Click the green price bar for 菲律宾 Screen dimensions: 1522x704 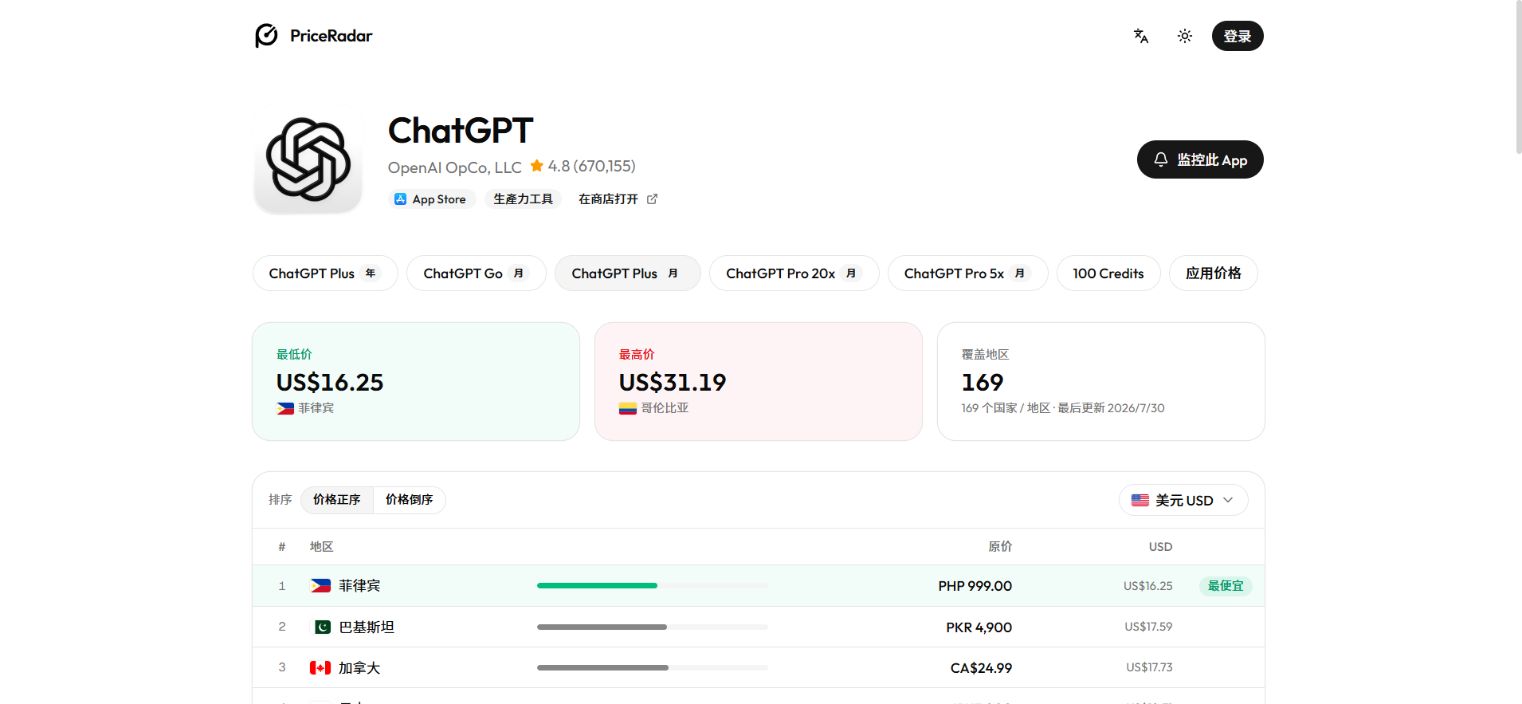click(597, 585)
